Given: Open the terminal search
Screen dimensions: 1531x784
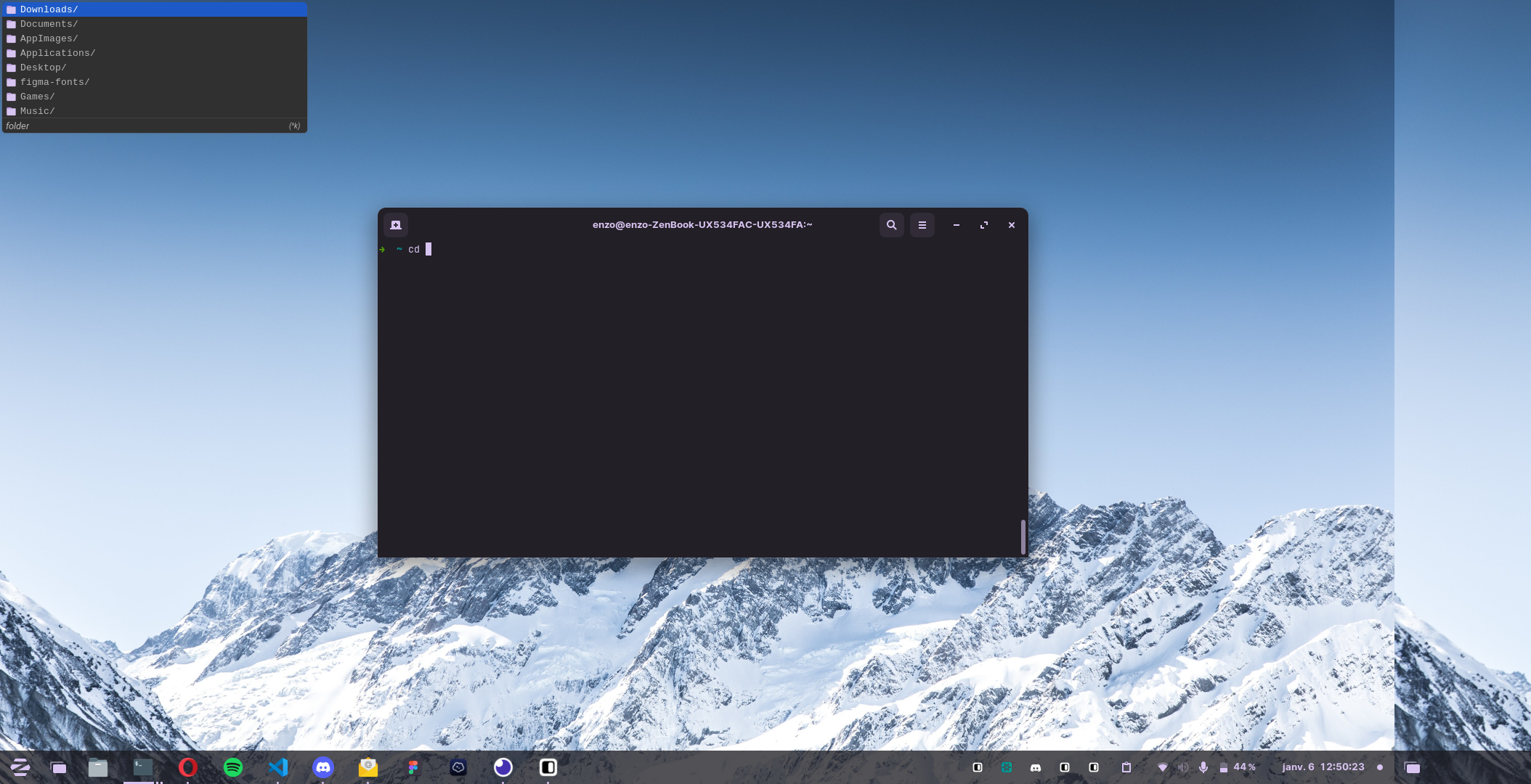Looking at the screenshot, I should (x=892, y=225).
